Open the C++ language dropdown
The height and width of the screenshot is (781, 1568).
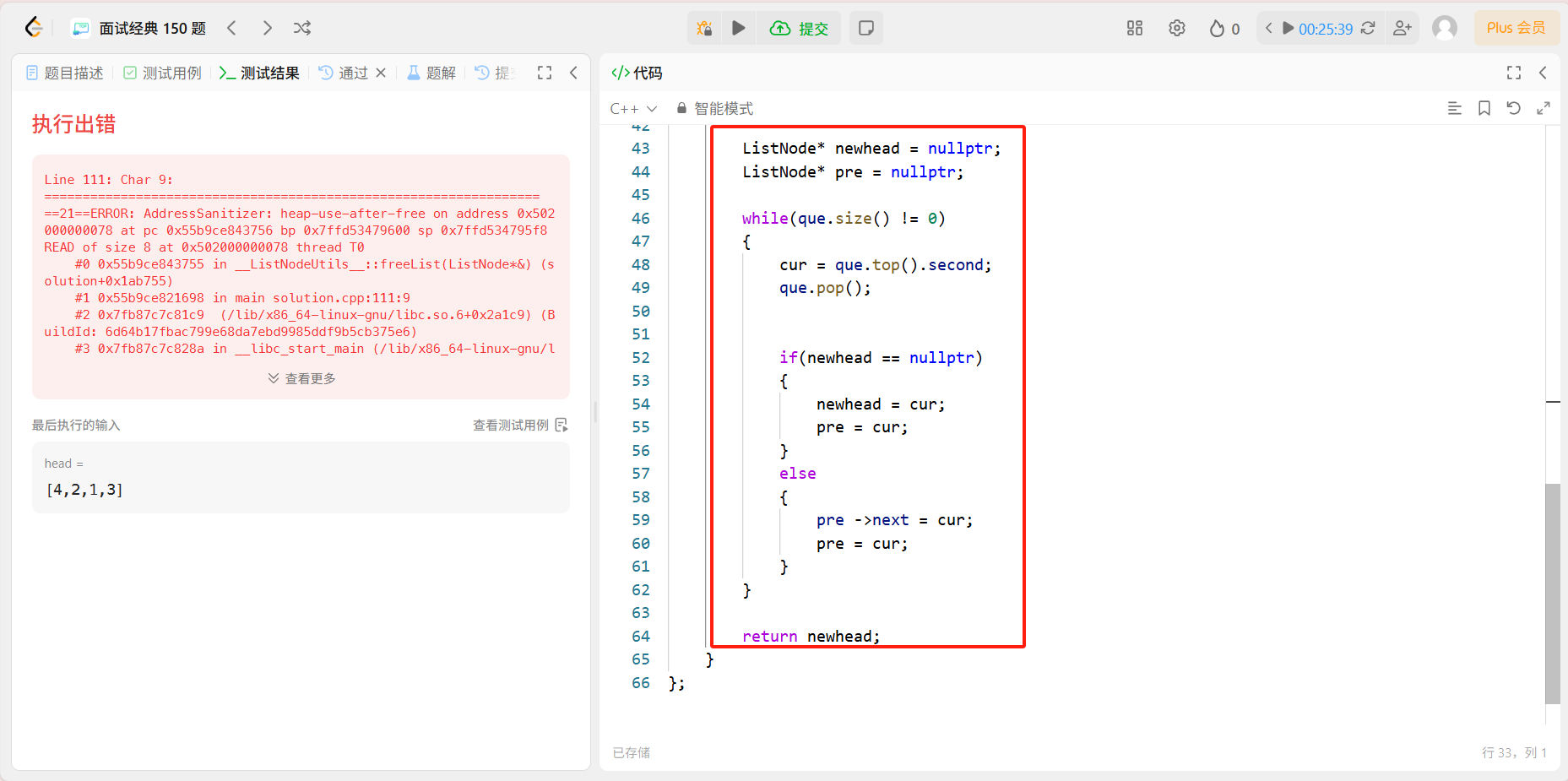(633, 108)
